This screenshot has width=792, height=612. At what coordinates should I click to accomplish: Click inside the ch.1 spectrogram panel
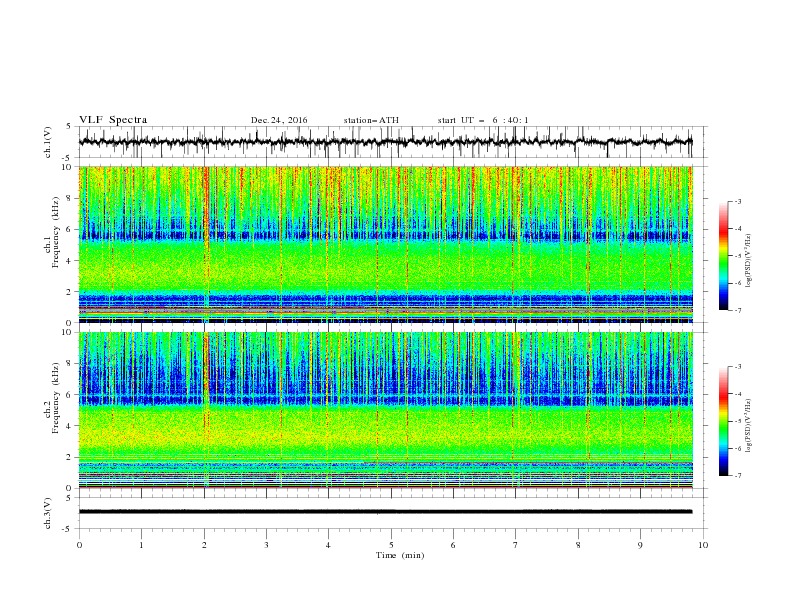point(385,244)
